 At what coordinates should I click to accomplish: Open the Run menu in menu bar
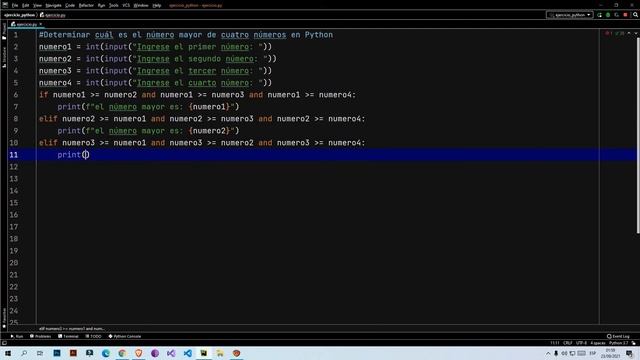pyautogui.click(x=101, y=5)
